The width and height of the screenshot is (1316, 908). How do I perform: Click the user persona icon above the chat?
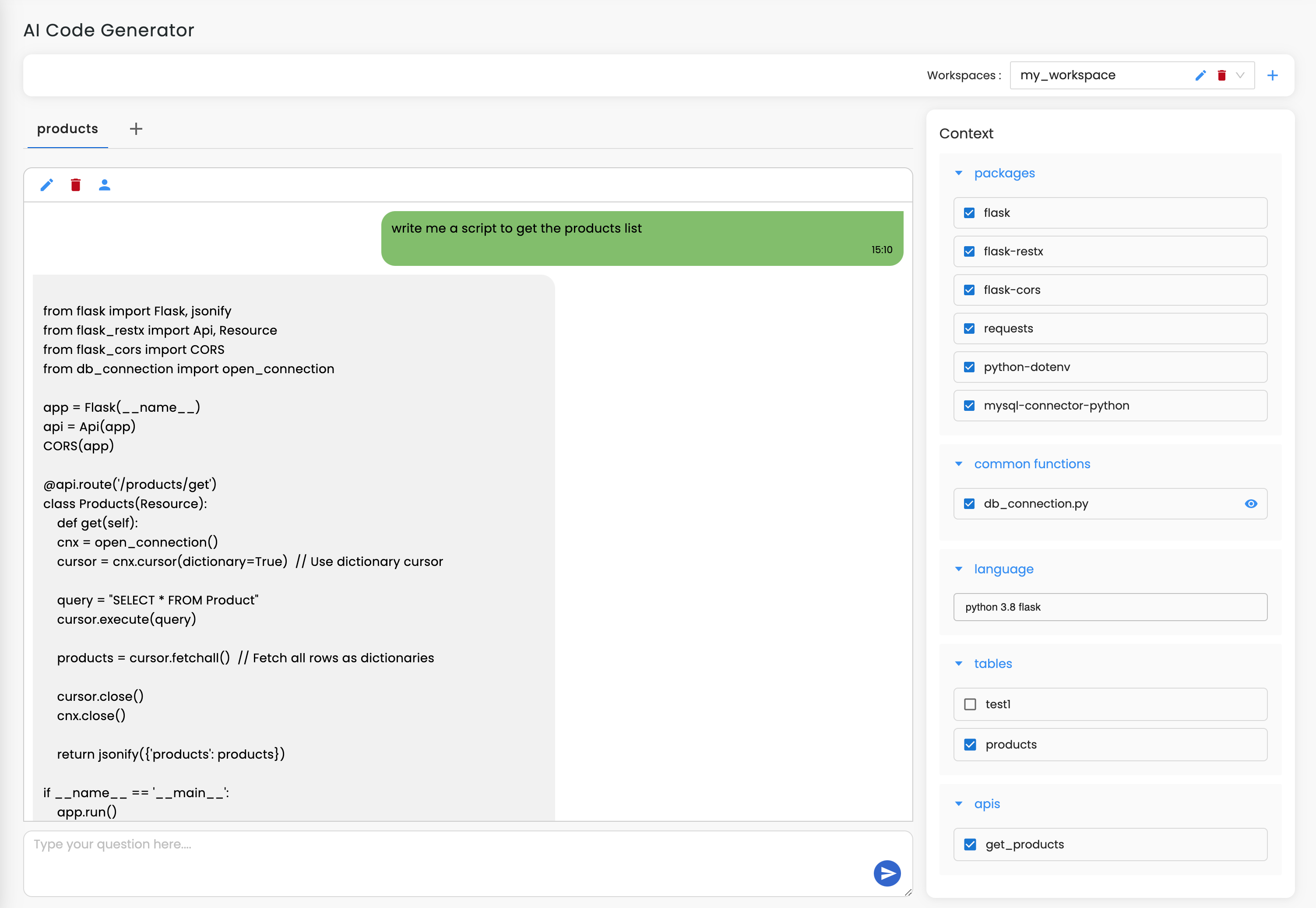coord(105,184)
